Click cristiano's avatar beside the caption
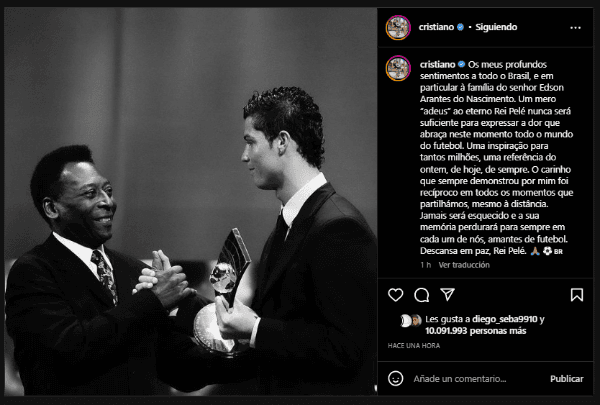This screenshot has height=405, width=600. (398, 68)
